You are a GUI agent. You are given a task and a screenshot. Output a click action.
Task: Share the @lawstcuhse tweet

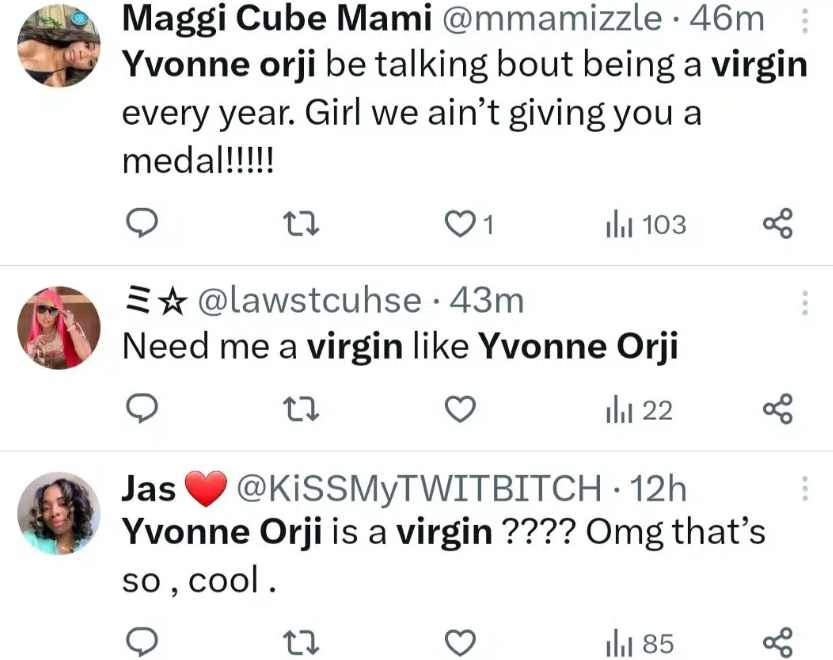tap(778, 409)
